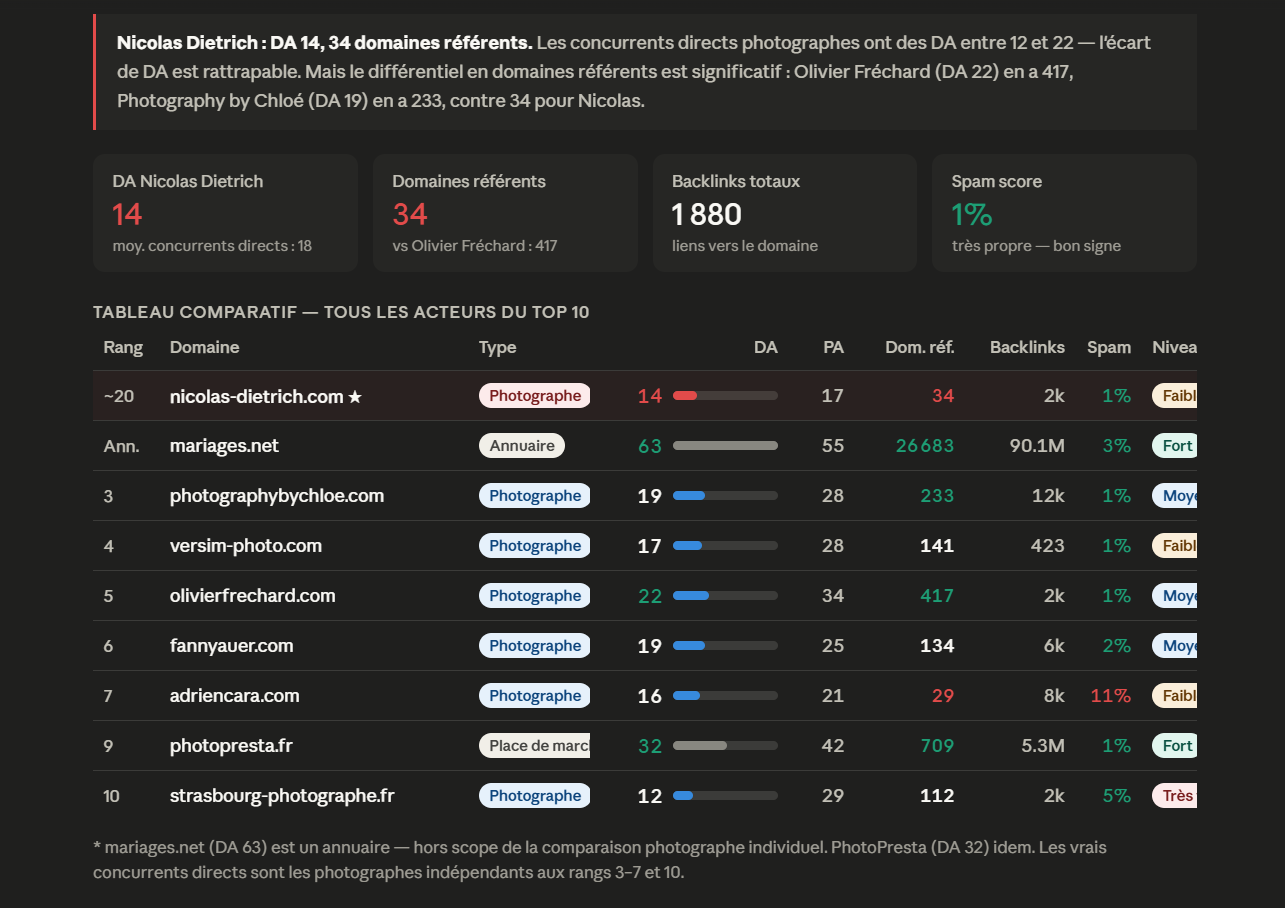Click DA value 32 for photopresta.fr
The width and height of the screenshot is (1285, 908).
[x=650, y=746]
